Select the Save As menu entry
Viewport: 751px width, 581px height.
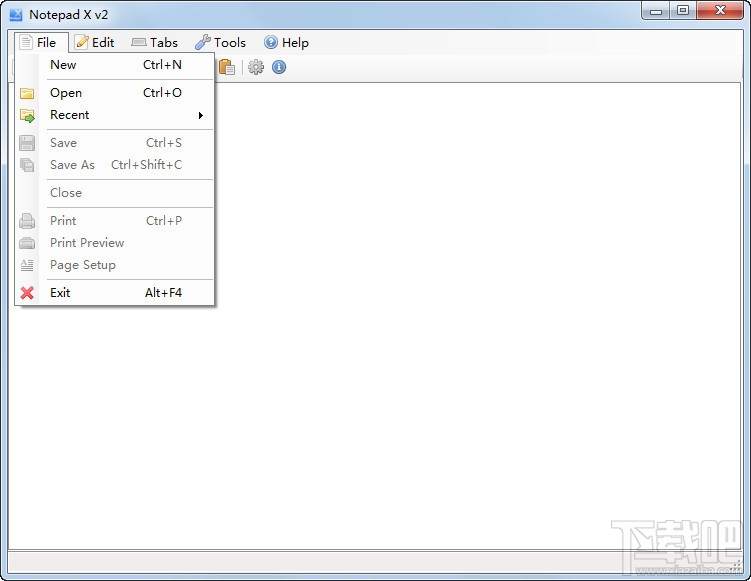(115, 165)
